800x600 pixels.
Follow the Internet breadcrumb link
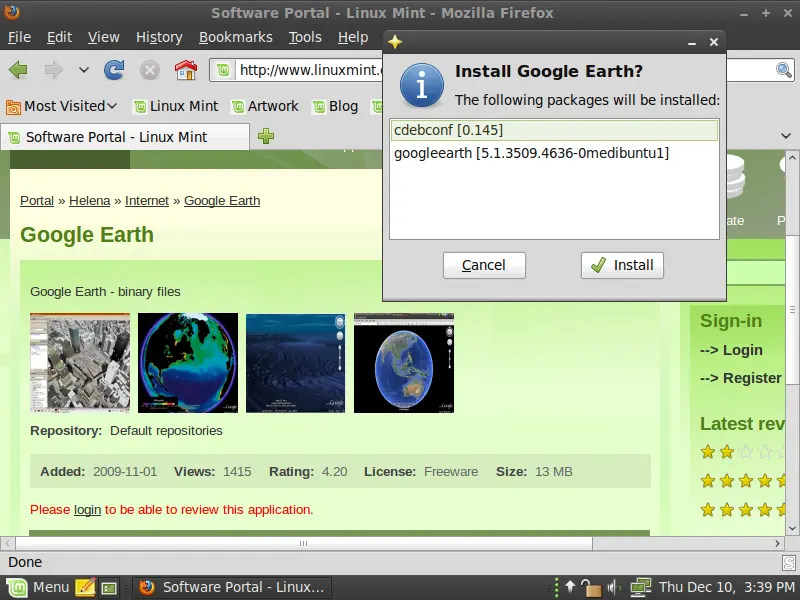click(x=147, y=201)
